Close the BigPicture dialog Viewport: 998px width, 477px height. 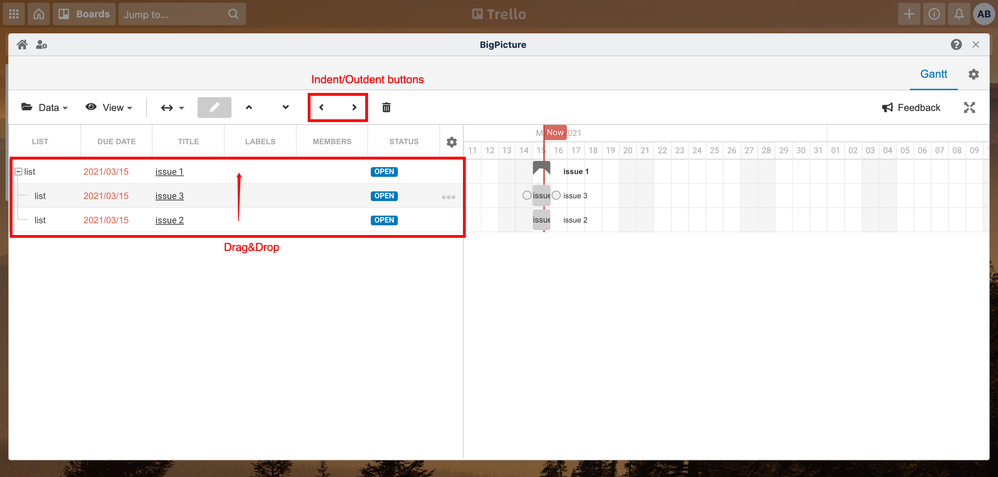point(976,45)
